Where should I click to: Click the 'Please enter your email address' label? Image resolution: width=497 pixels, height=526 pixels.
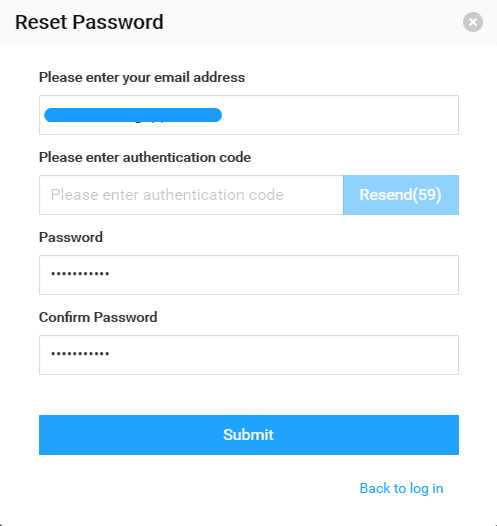(x=142, y=77)
